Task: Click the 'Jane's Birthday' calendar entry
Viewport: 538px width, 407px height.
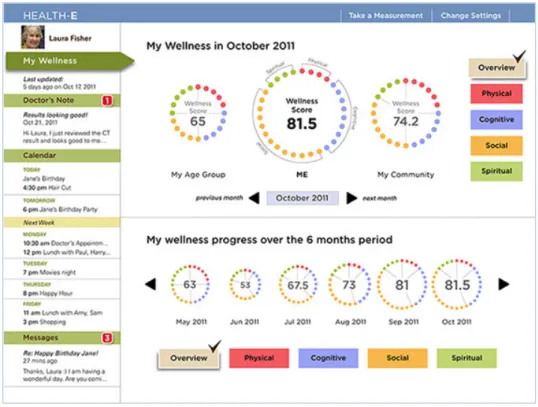Action: coord(44,179)
